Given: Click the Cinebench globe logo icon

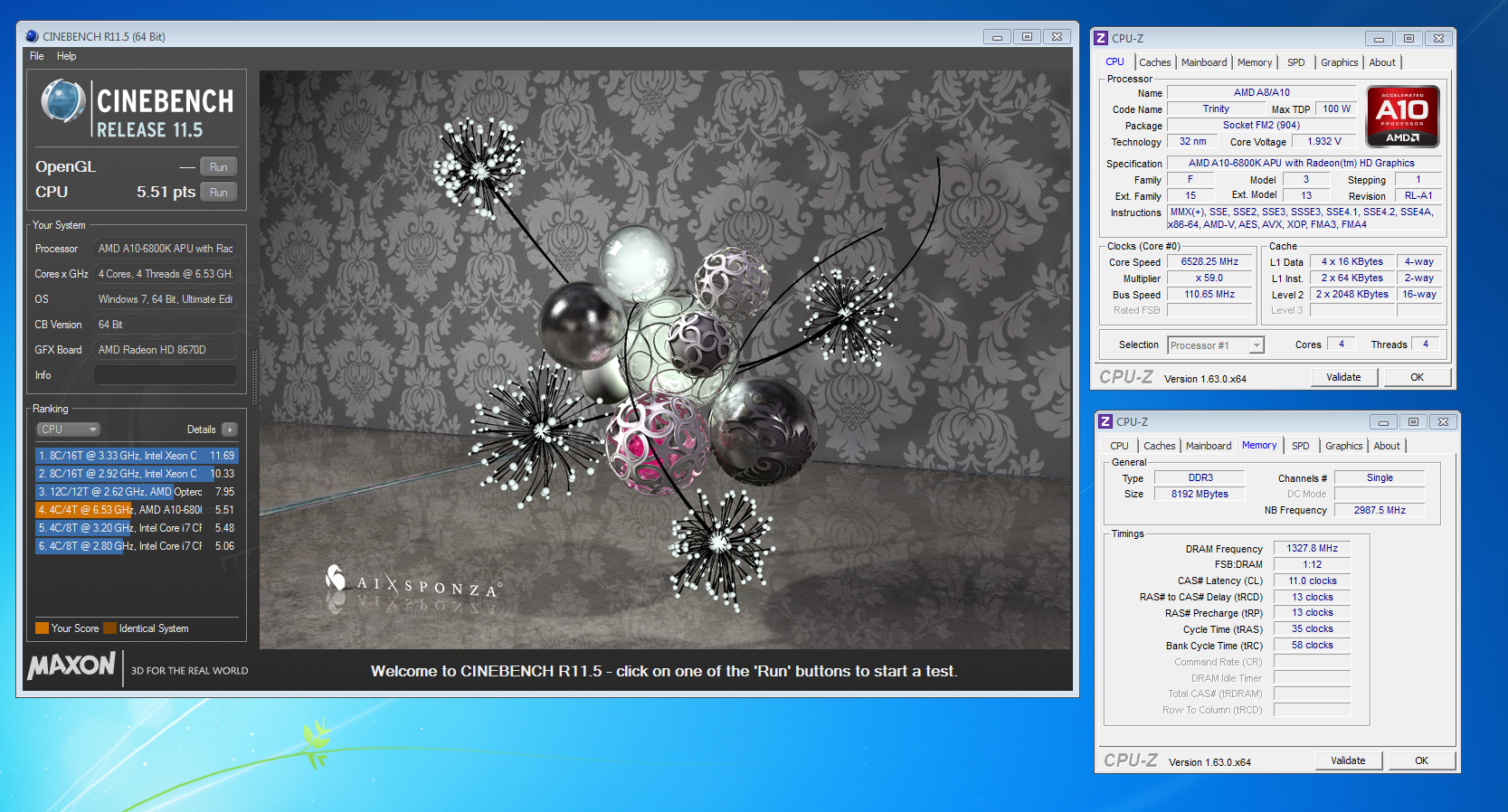Looking at the screenshot, I should tap(63, 101).
